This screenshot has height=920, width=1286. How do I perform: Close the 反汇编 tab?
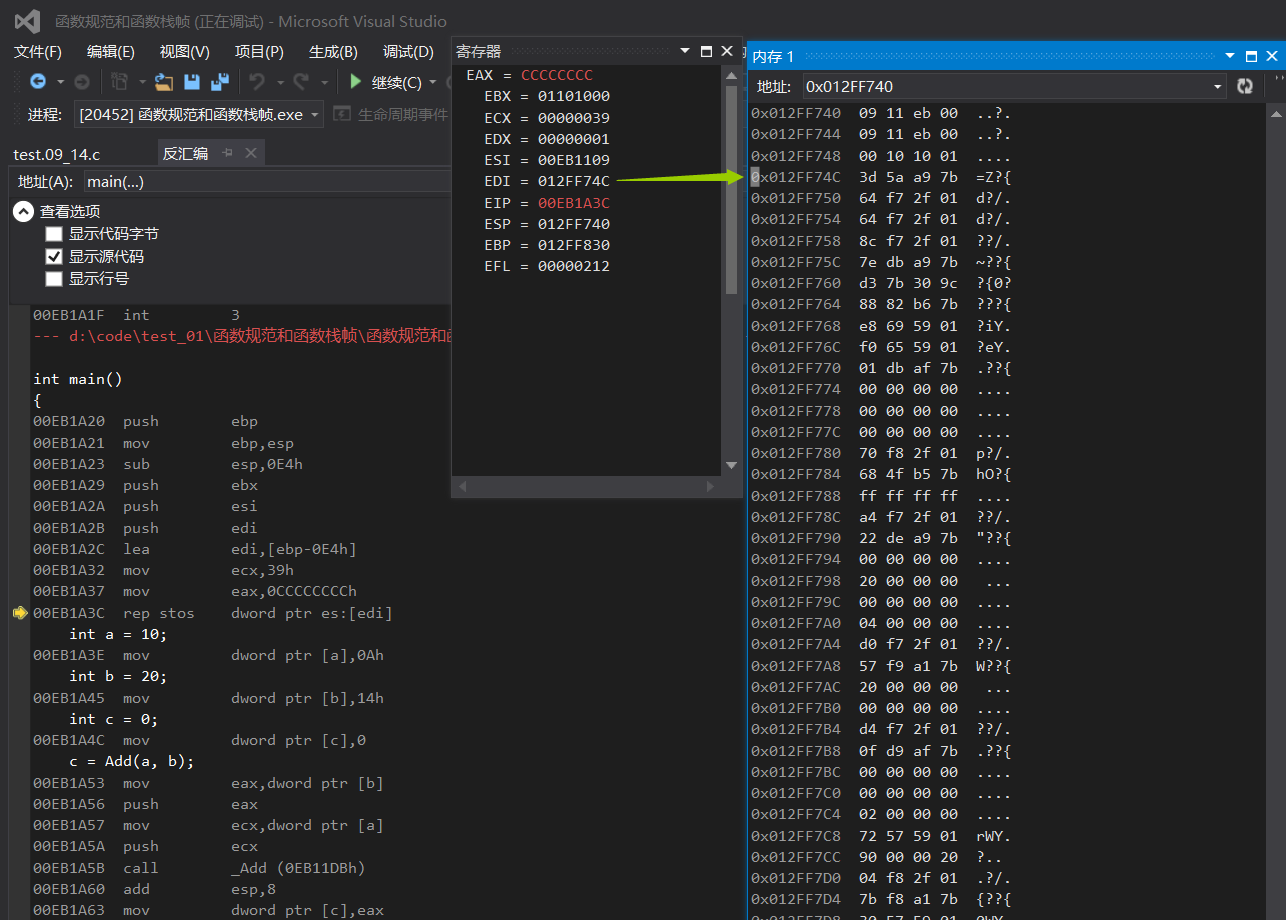point(251,153)
